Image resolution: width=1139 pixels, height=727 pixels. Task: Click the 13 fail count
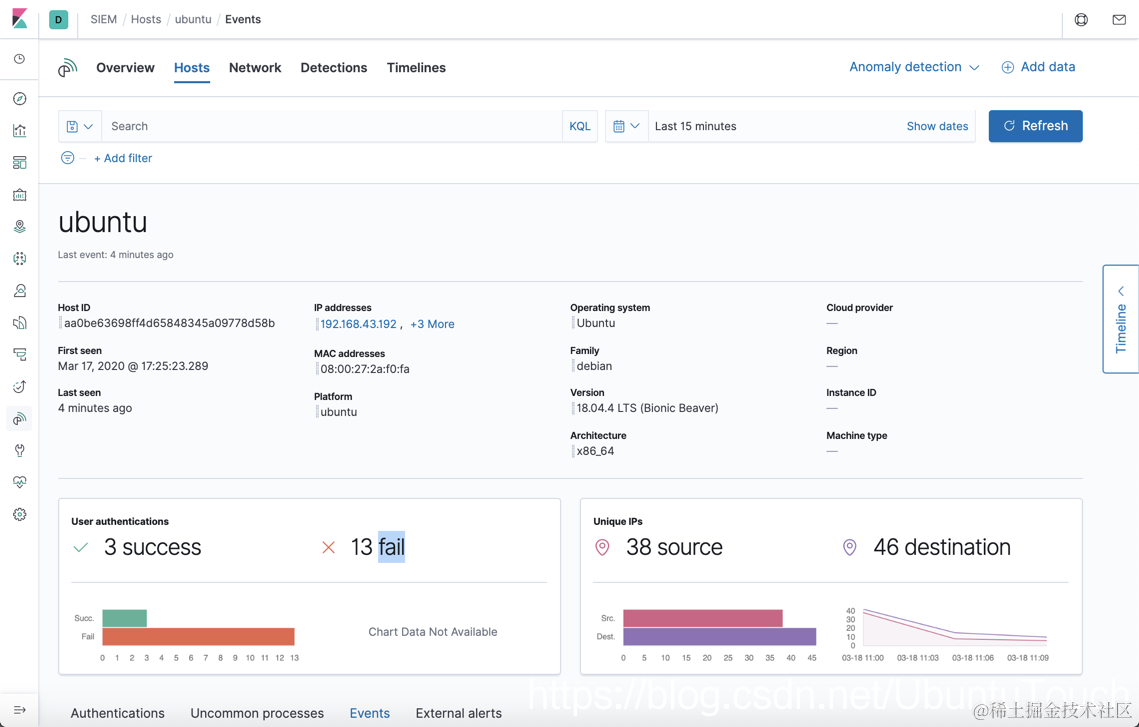click(378, 547)
